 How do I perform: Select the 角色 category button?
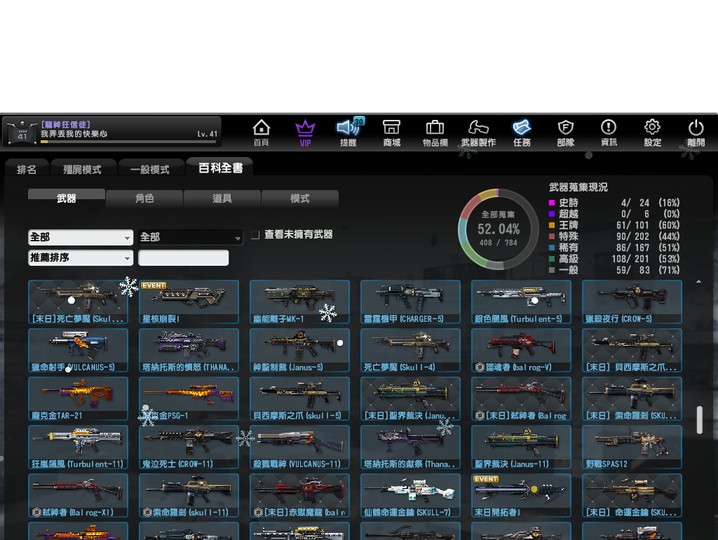tap(144, 198)
